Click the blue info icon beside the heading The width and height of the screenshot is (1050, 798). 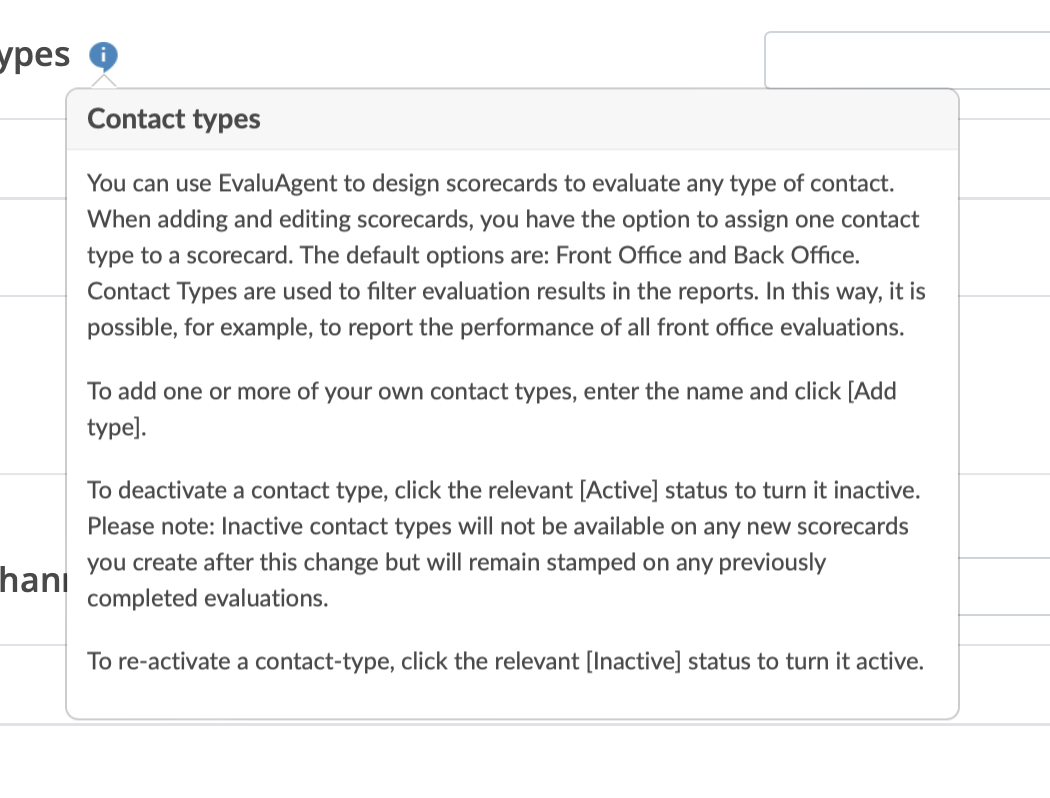[x=103, y=55]
